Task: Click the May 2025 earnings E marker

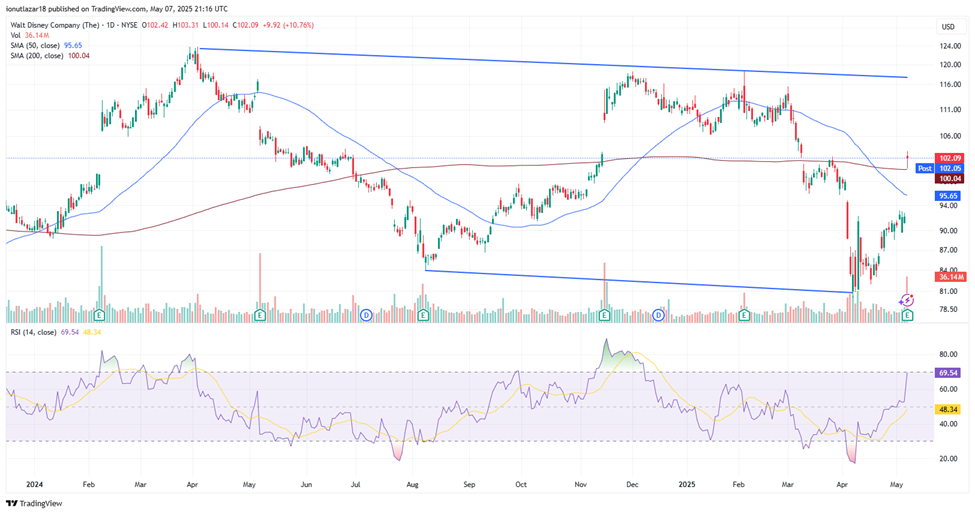Action: 907,315
